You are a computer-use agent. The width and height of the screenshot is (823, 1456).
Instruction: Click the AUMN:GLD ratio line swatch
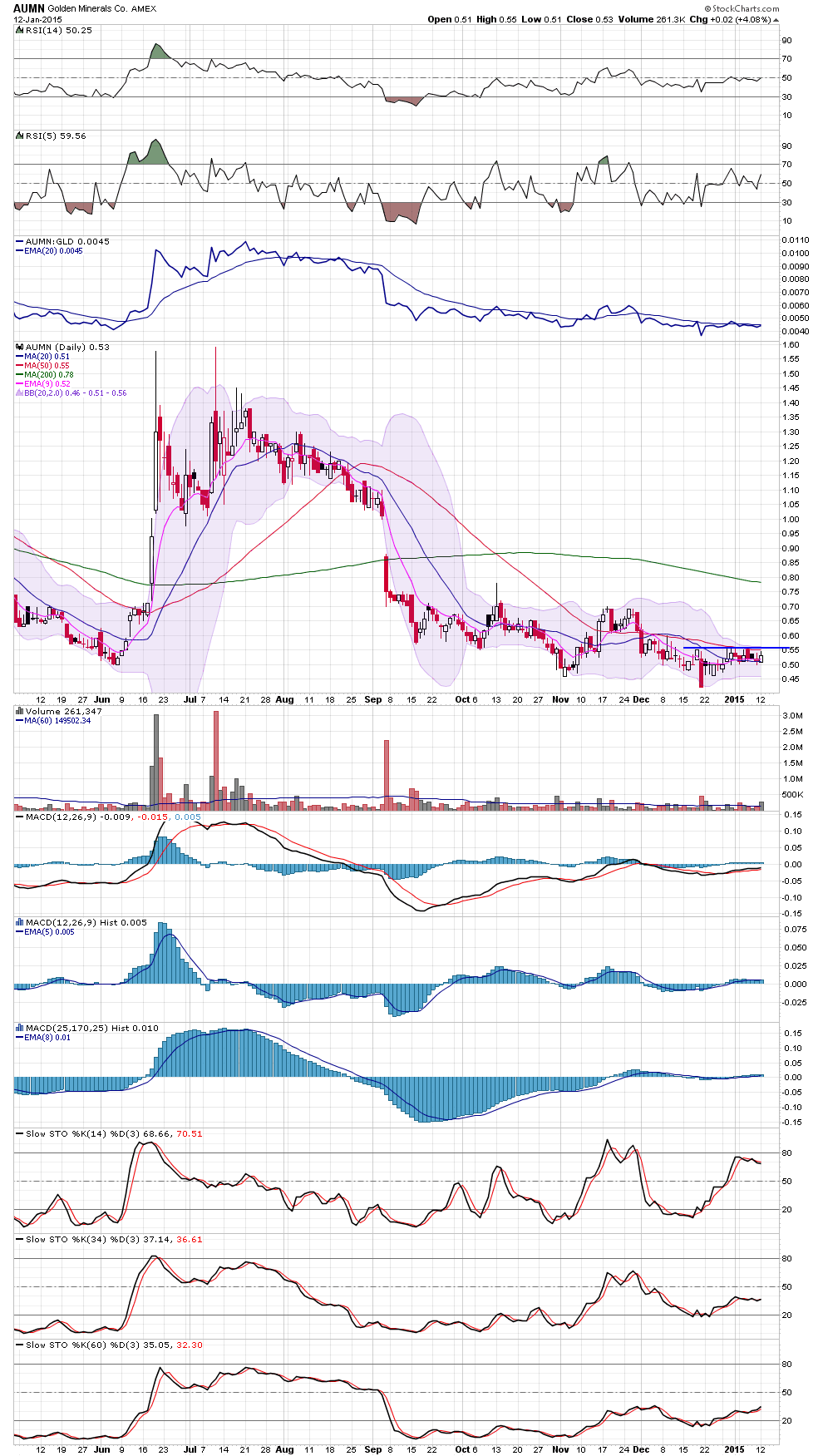tap(19, 241)
